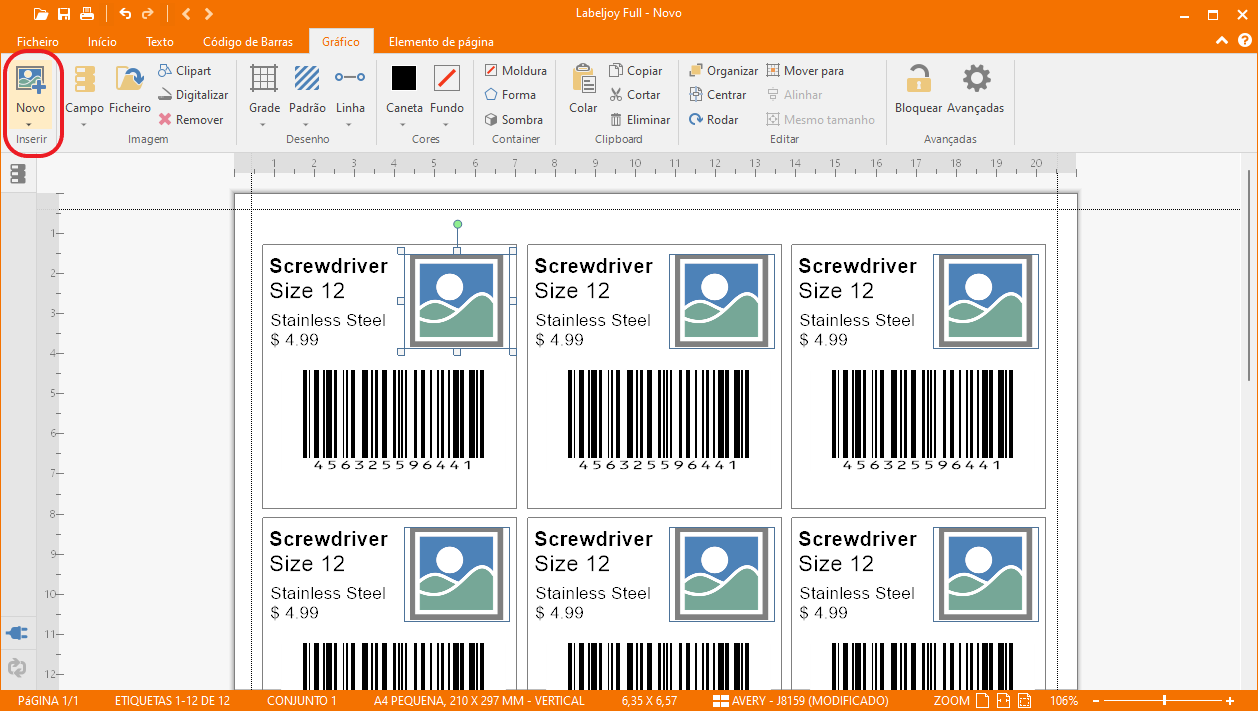1258x711 pixels.
Task: Switch to the Início tab
Action: tap(102, 42)
